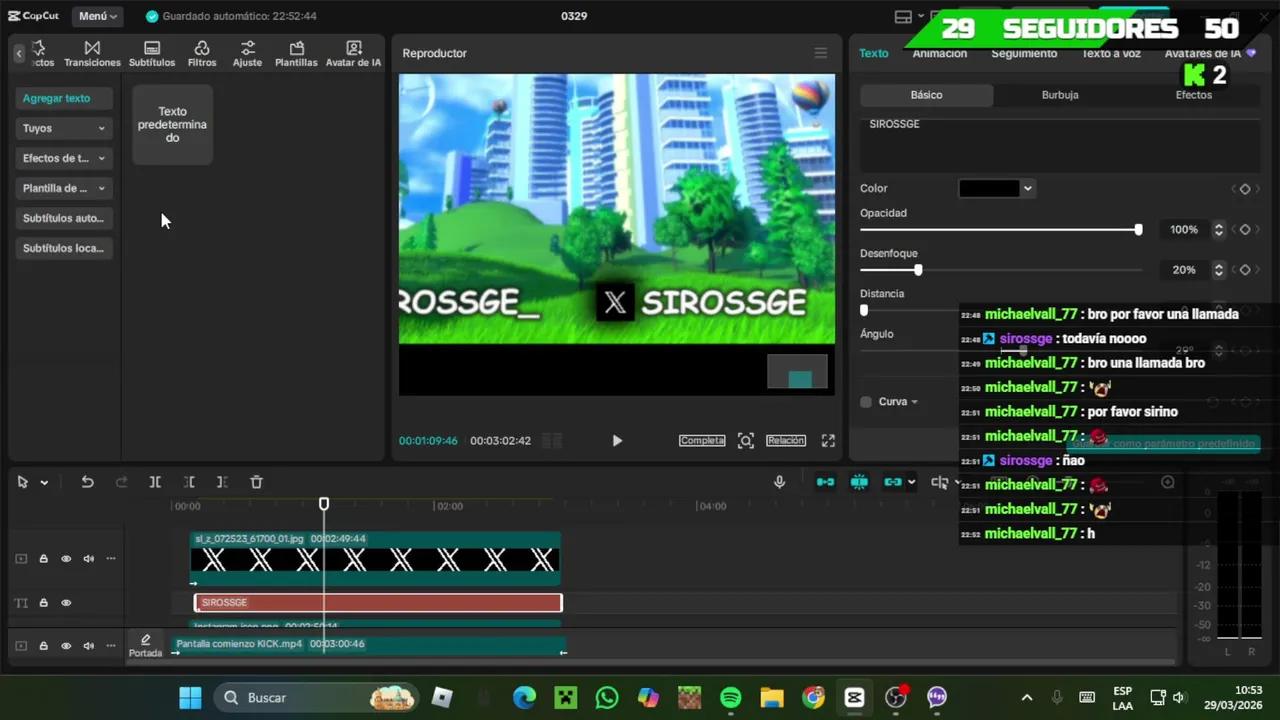Viewport: 1280px width, 720px height.
Task: Open the Reproductor panel hamburger menu
Action: point(820,53)
